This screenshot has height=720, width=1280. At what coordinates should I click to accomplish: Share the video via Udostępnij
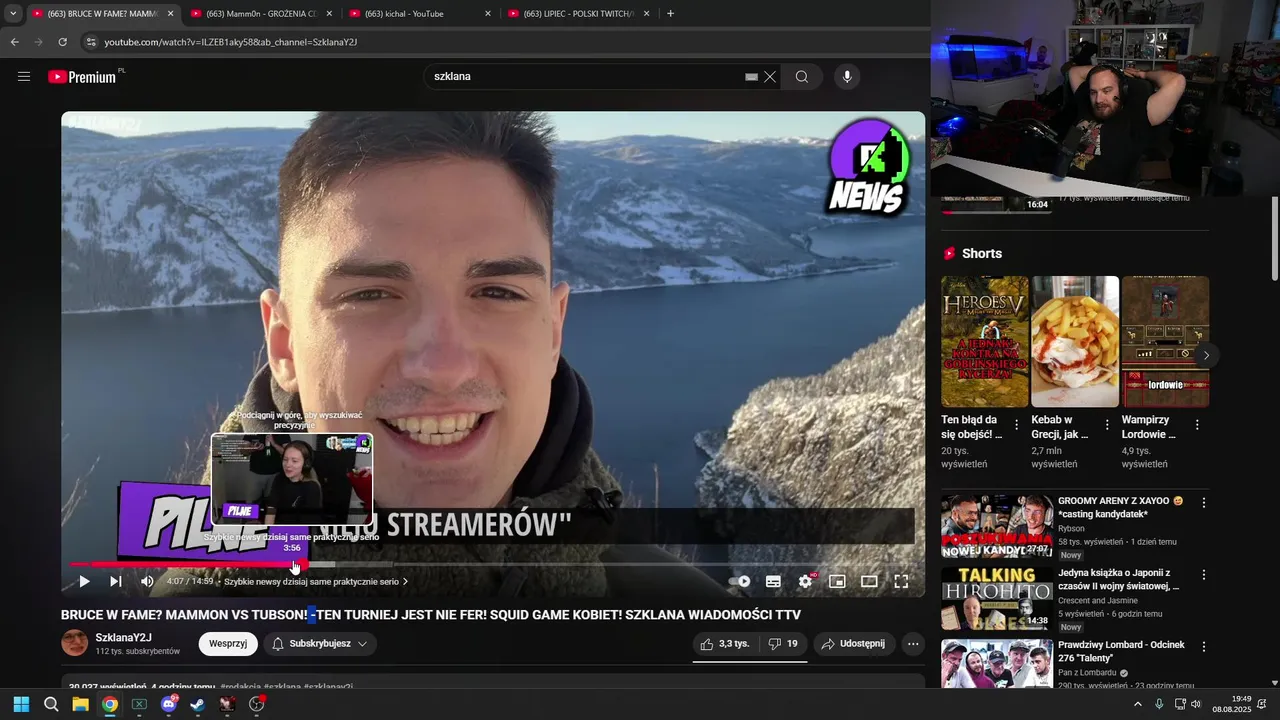(x=854, y=644)
